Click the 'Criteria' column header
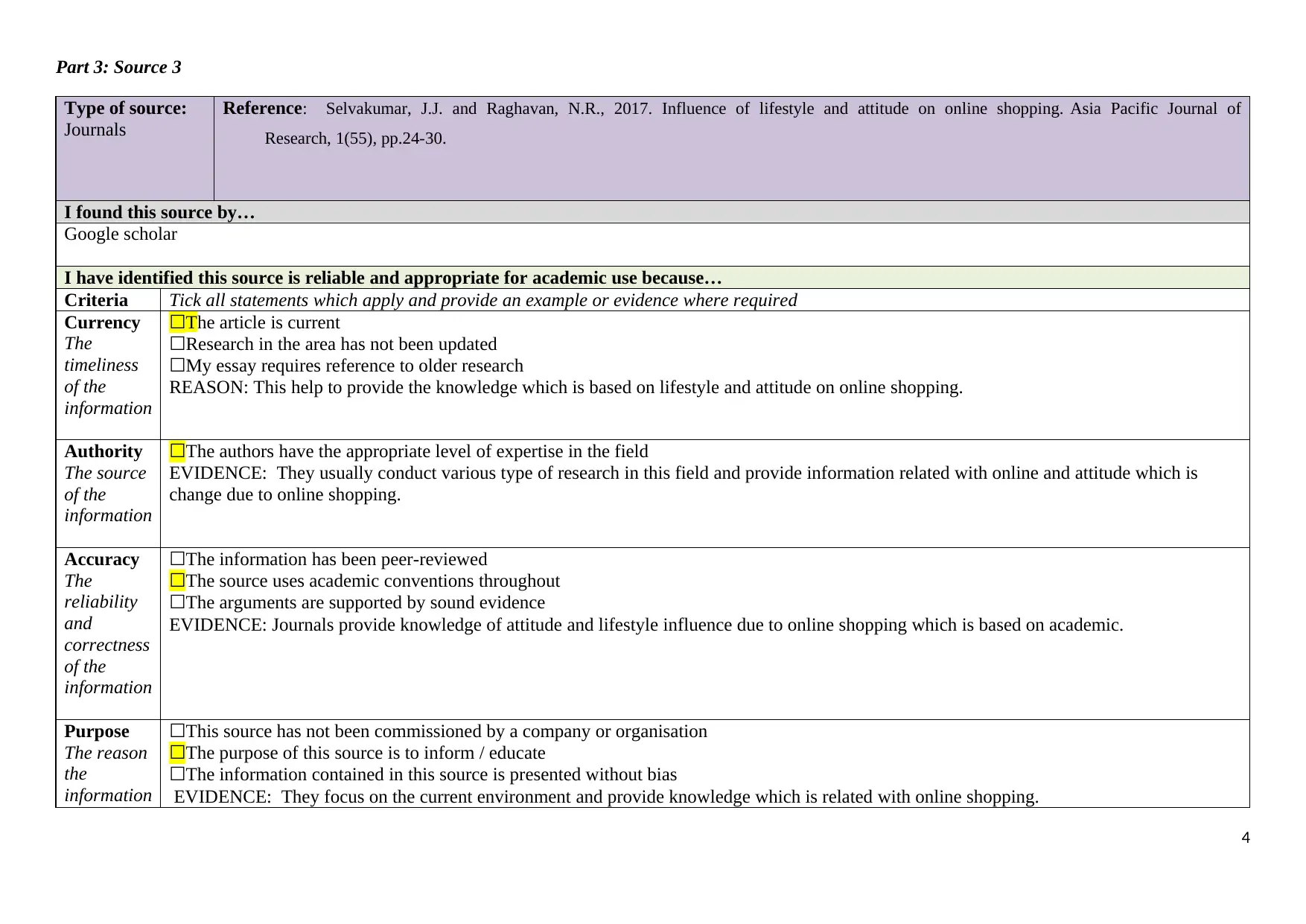 point(96,300)
